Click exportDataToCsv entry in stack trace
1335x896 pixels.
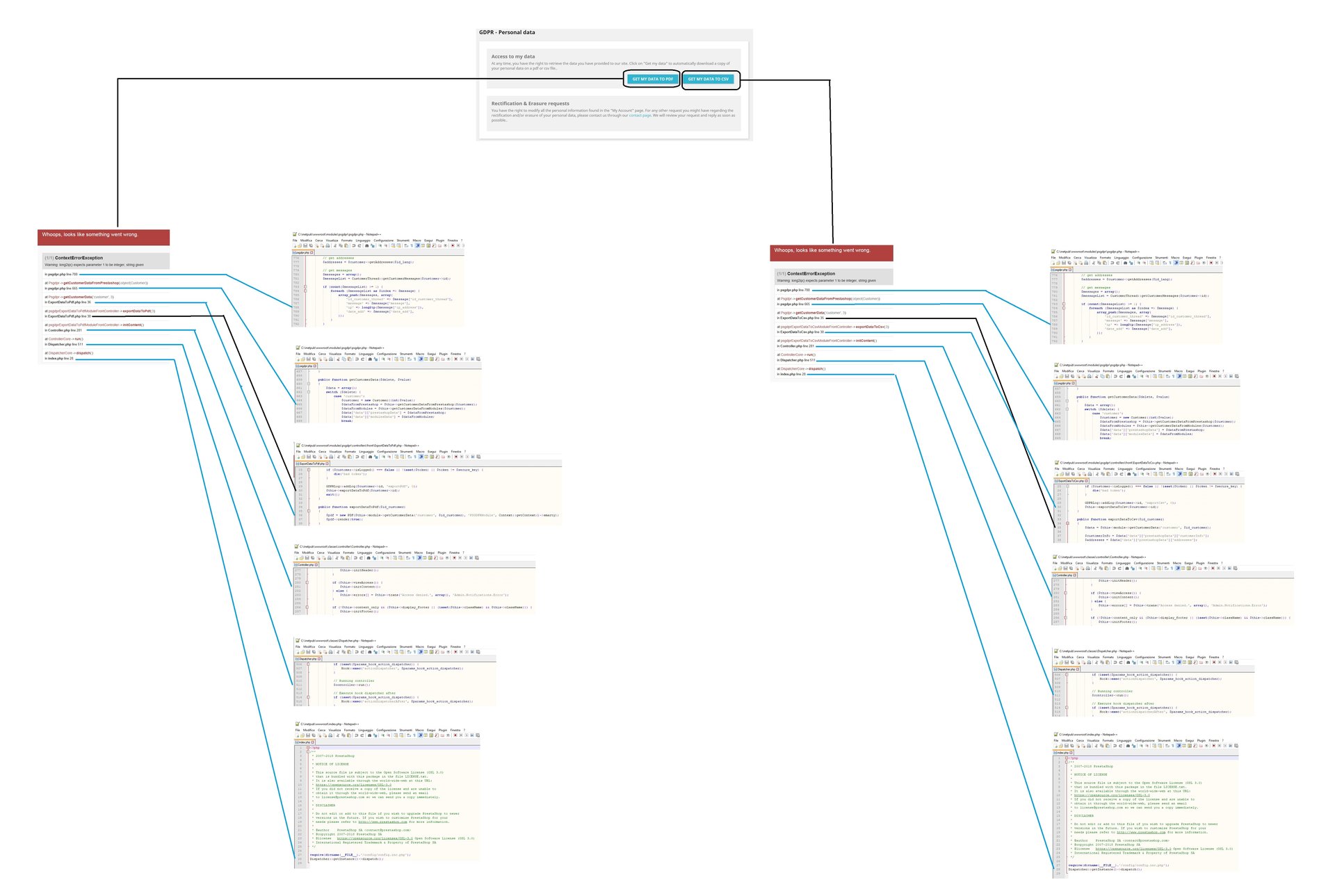pos(871,327)
